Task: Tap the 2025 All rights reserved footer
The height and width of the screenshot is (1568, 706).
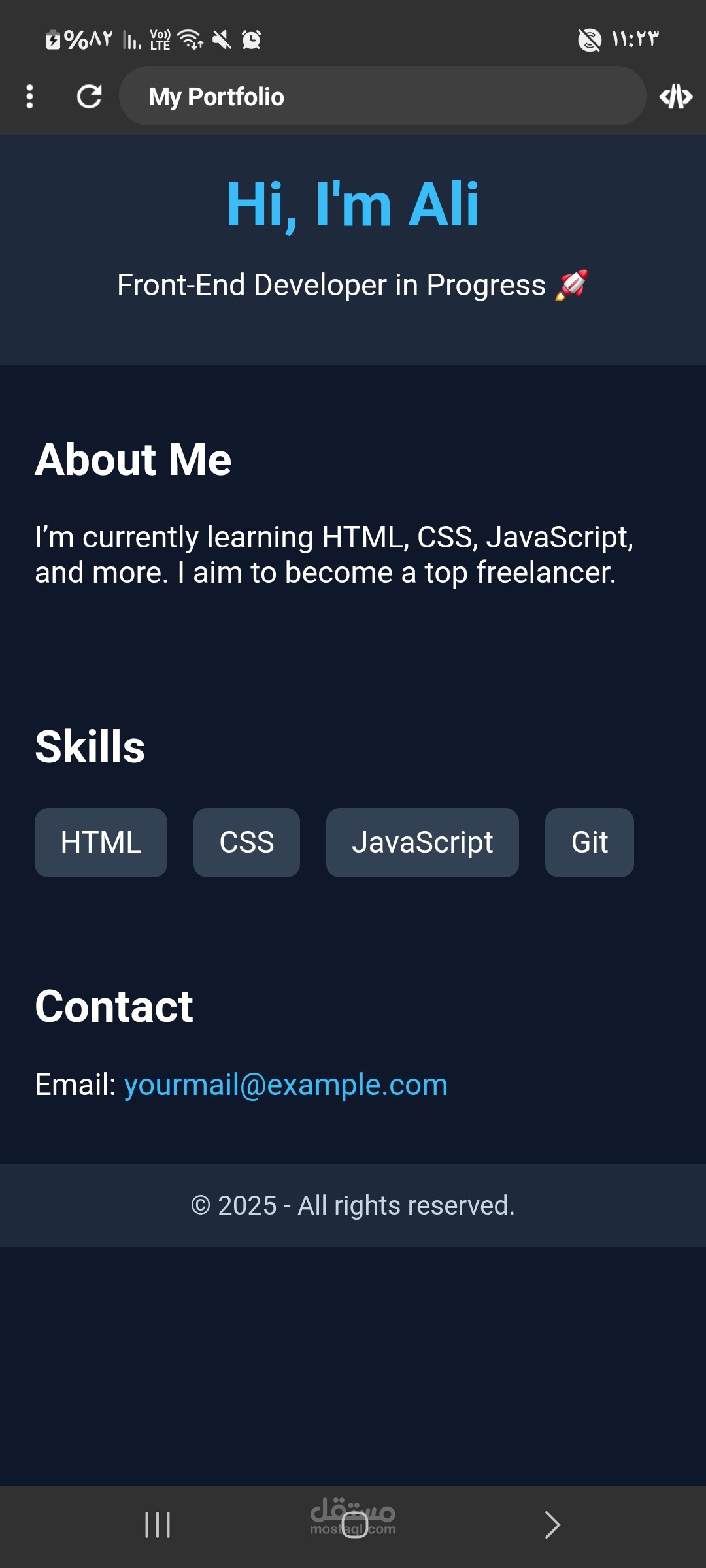Action: 353,1205
